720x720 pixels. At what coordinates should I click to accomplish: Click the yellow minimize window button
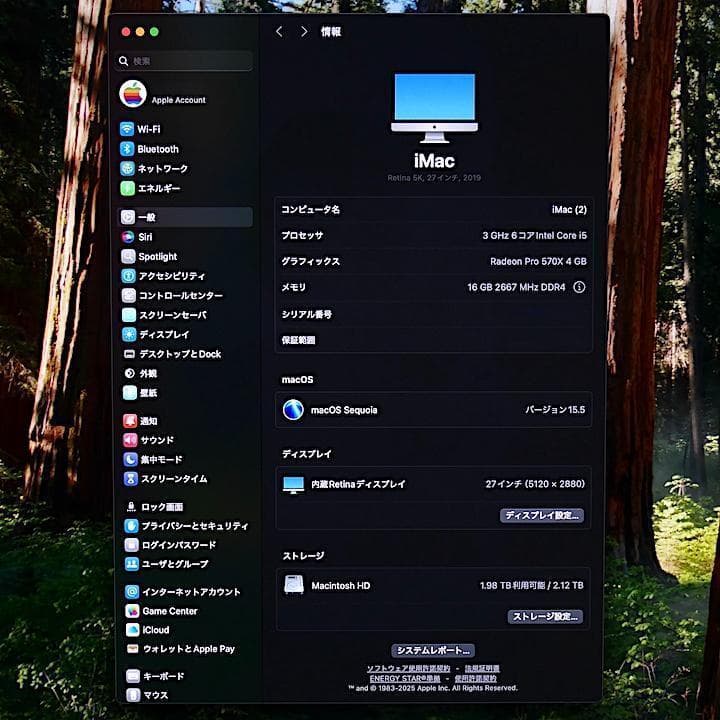click(x=140, y=32)
